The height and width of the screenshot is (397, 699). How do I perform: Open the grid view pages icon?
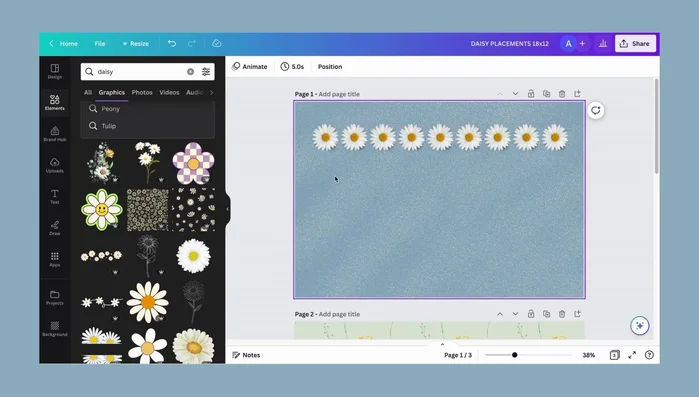pyautogui.click(x=614, y=355)
